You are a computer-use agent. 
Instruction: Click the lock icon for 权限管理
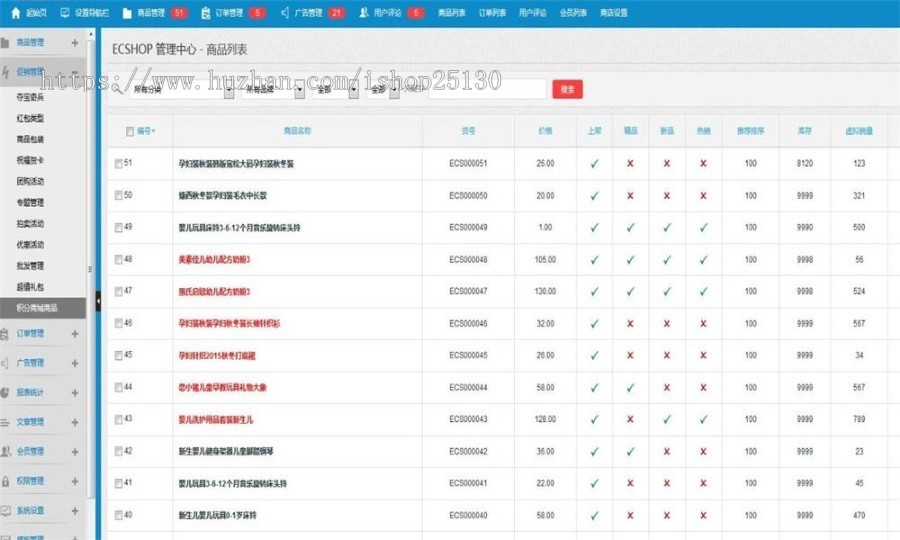(5, 481)
